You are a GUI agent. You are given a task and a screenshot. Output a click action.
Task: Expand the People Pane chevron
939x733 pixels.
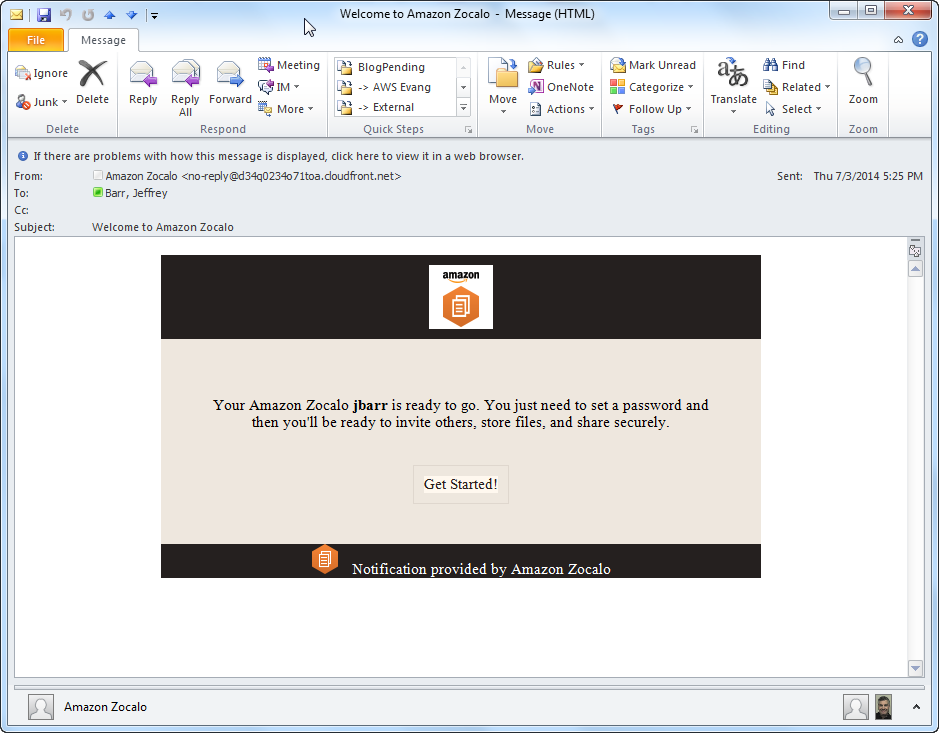(x=916, y=707)
